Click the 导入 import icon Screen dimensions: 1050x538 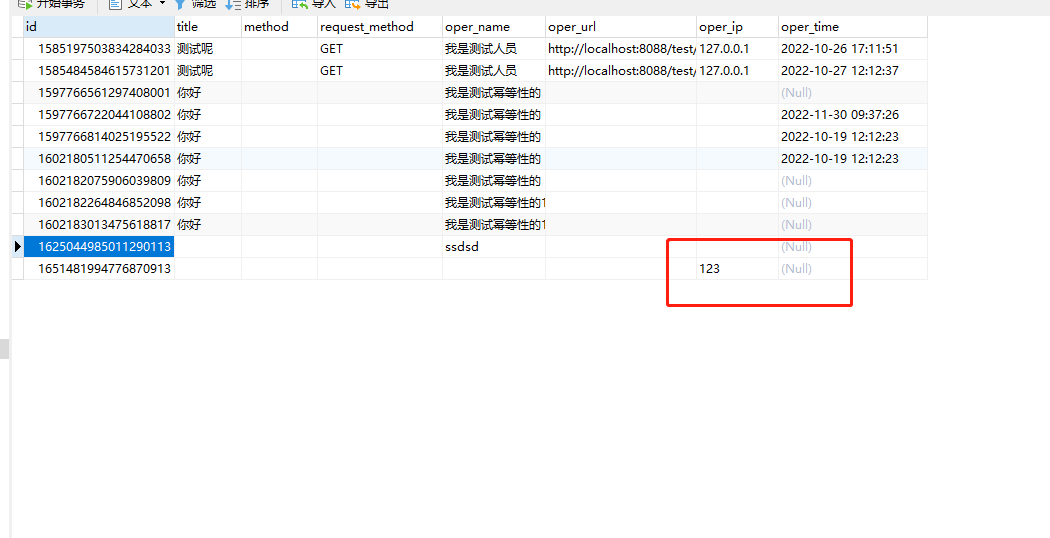pyautogui.click(x=299, y=4)
